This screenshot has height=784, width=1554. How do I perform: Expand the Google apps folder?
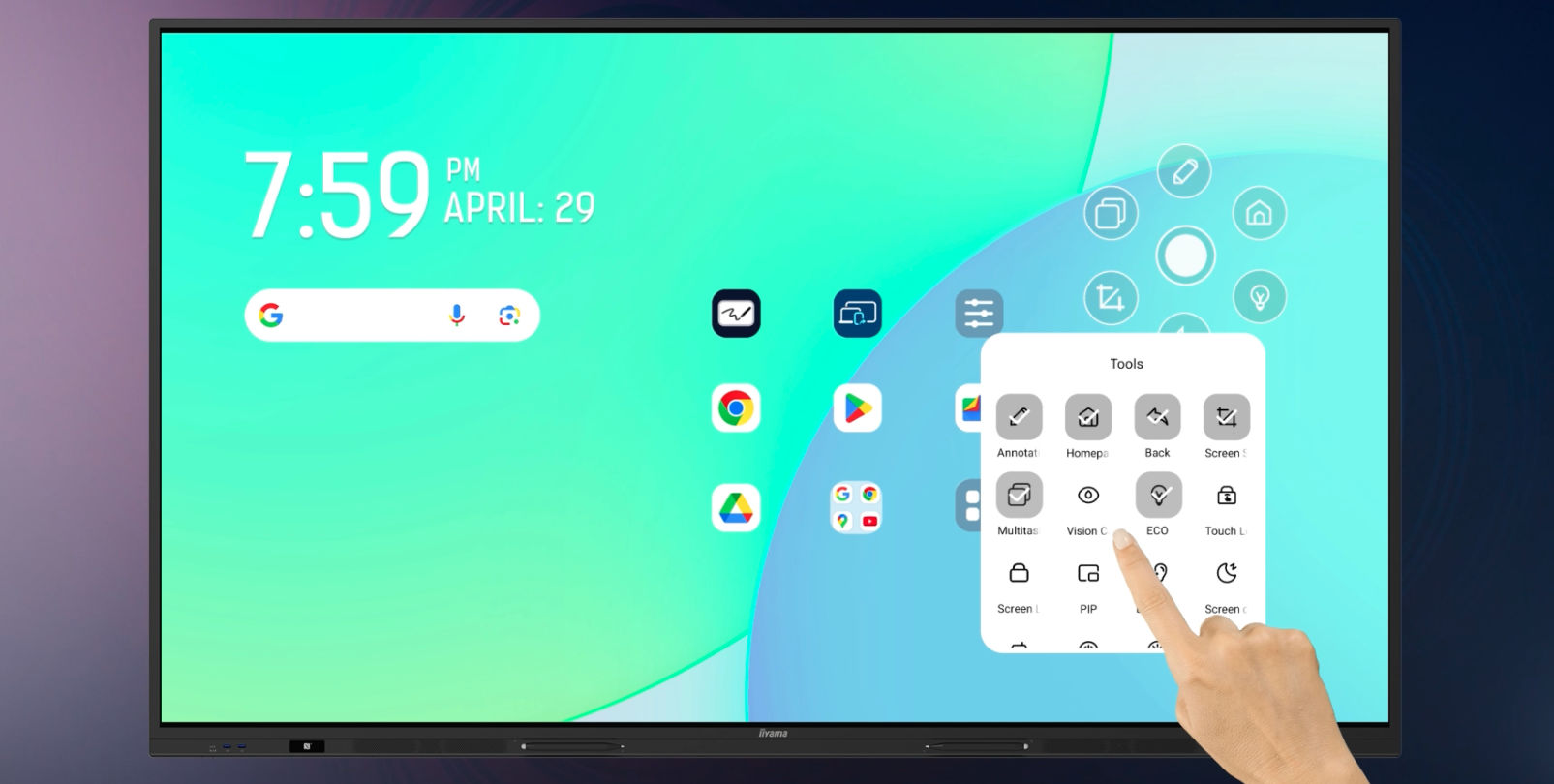click(x=857, y=508)
